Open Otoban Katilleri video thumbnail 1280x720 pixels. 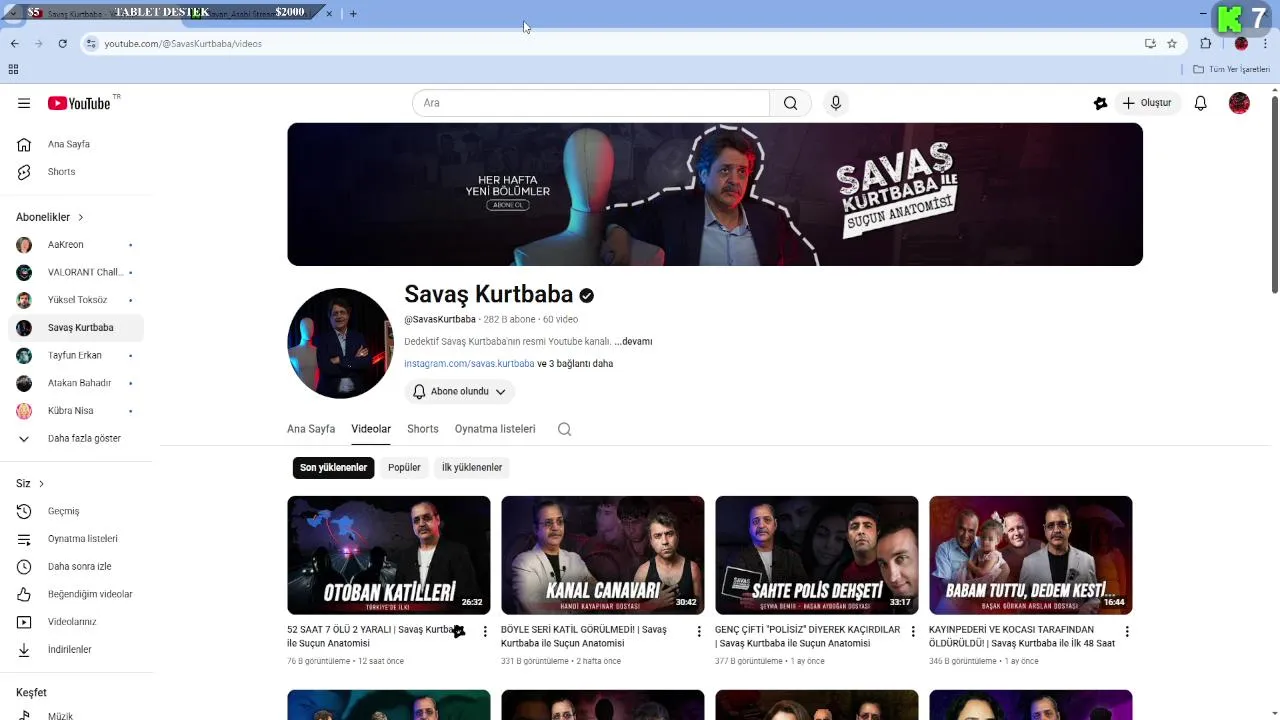pos(389,555)
